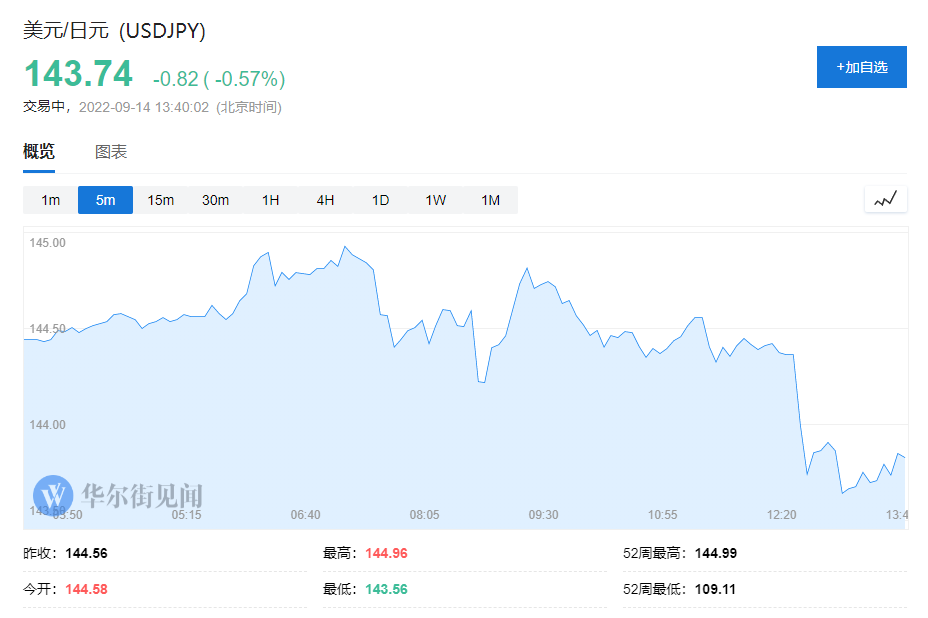Switch chart to 4H interval
Viewport: 928px width, 618px height.
pyautogui.click(x=325, y=200)
